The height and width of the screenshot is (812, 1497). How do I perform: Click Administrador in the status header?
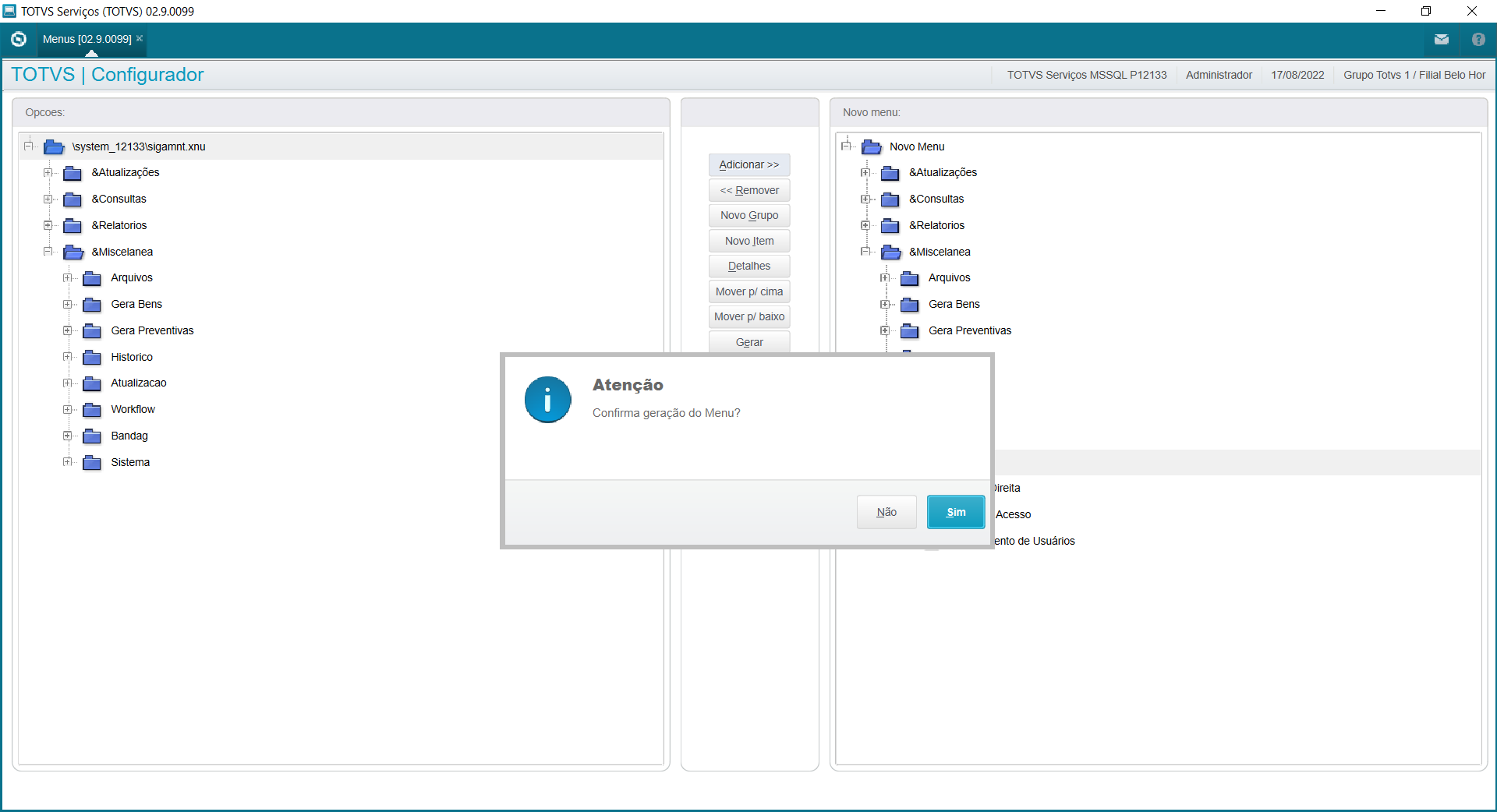pyautogui.click(x=1219, y=75)
